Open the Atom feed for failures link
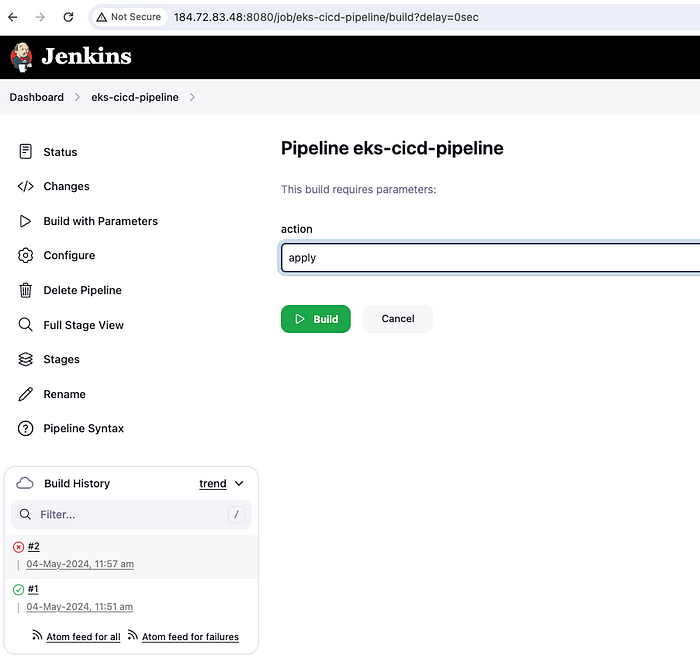The image size is (700, 662). 190,637
